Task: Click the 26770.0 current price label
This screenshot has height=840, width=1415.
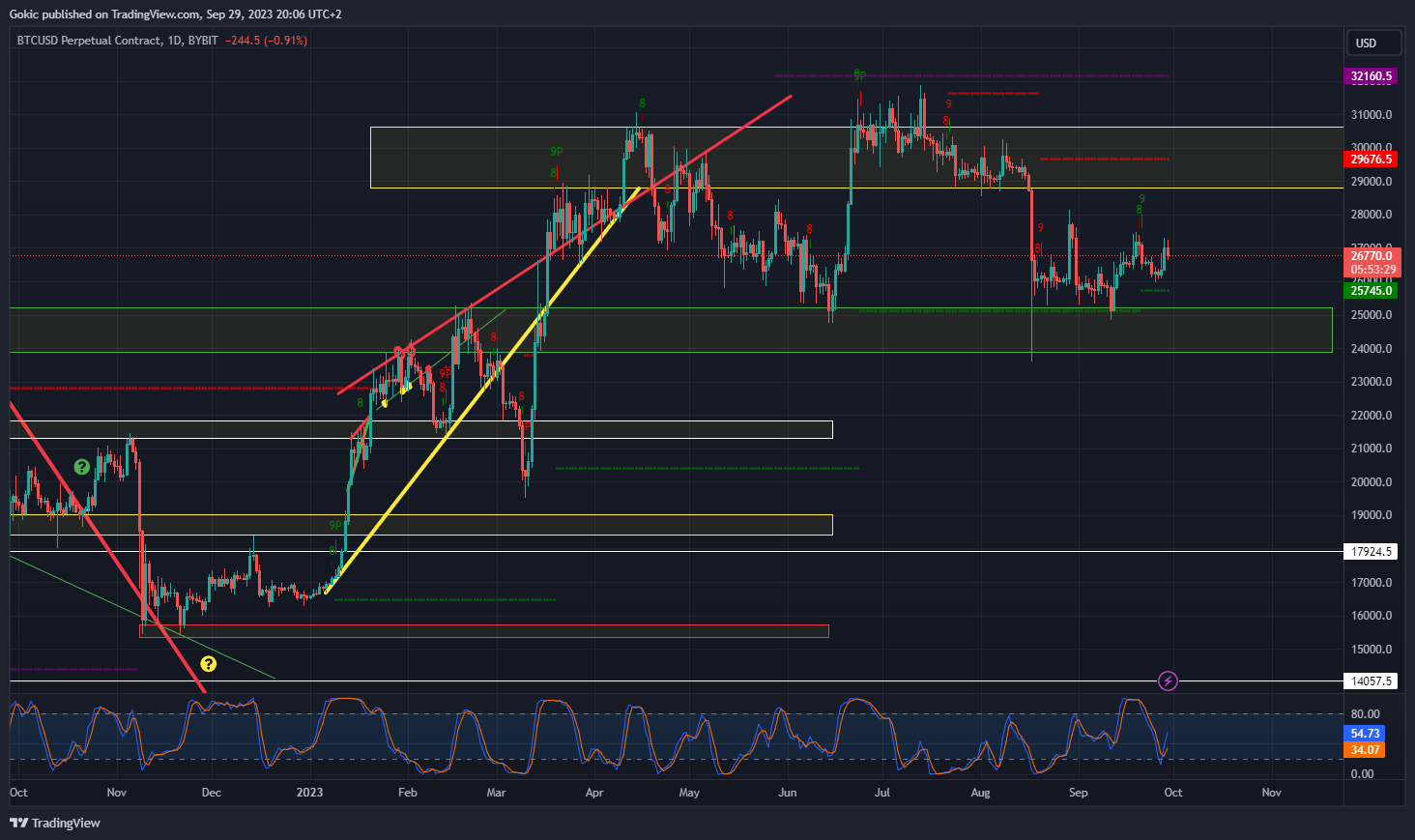Action: point(1371,256)
